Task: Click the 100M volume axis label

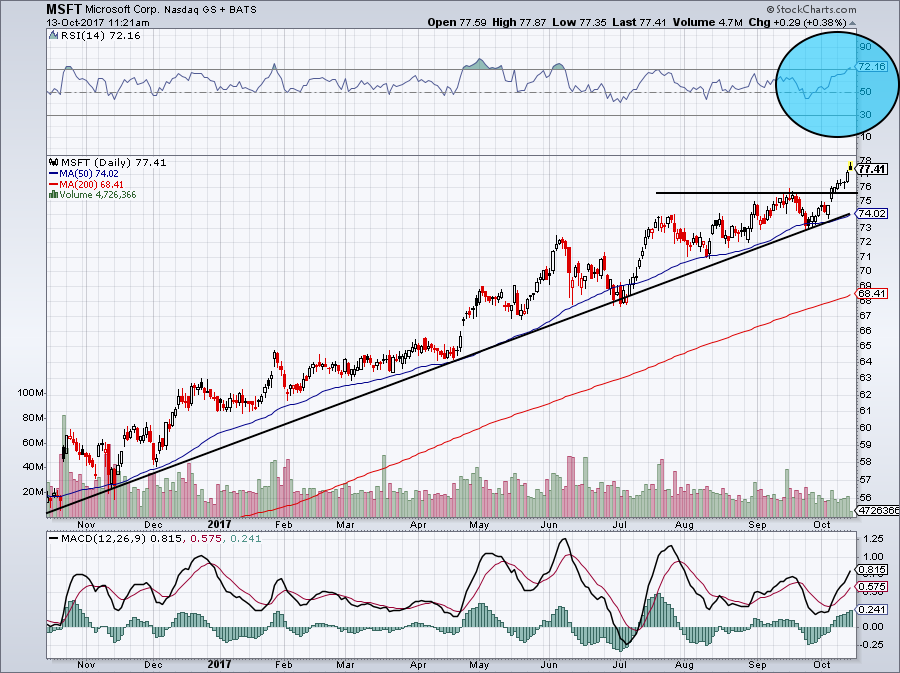Action: tap(31, 393)
